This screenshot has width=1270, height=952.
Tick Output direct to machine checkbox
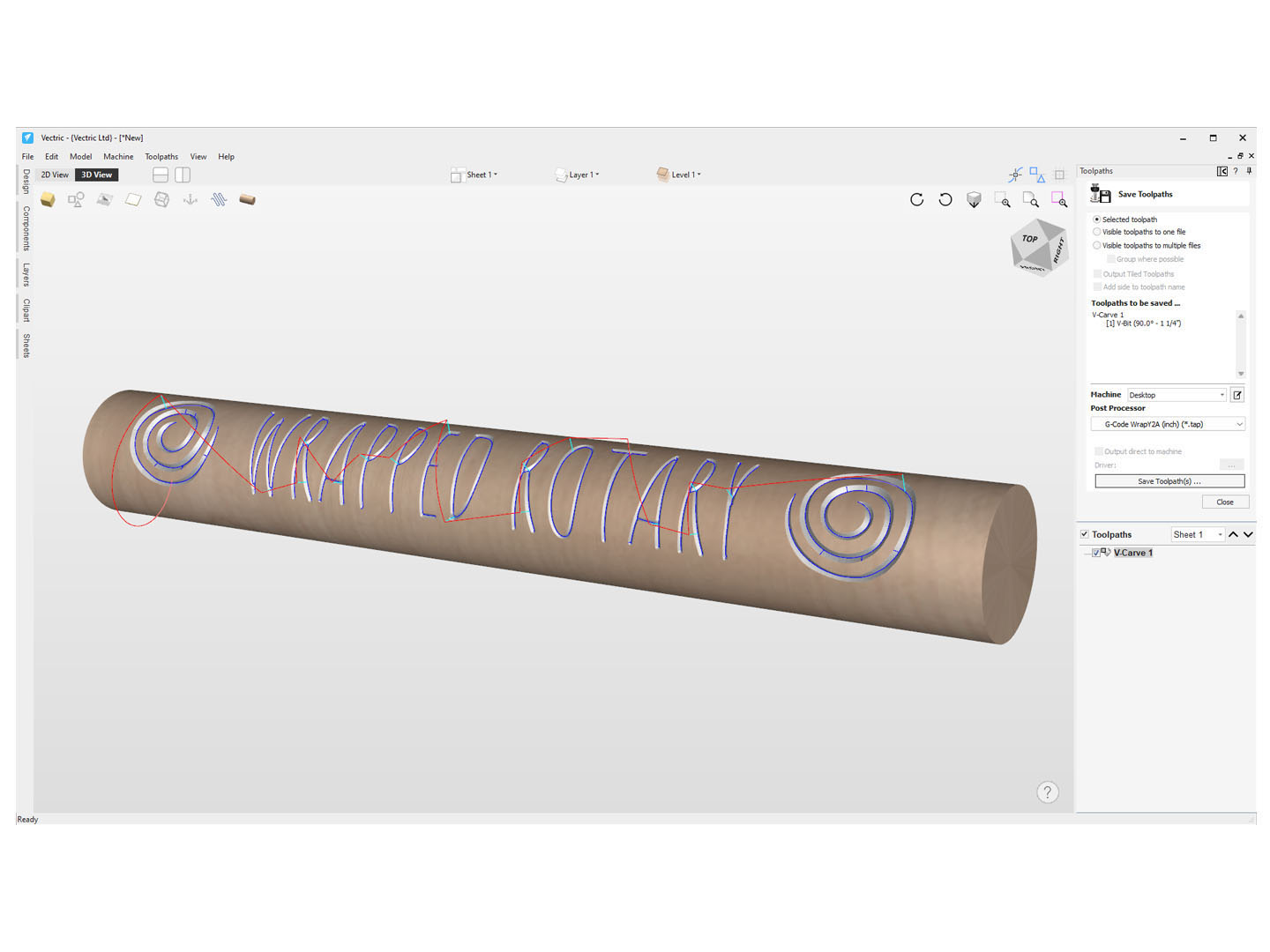pyautogui.click(x=1099, y=451)
